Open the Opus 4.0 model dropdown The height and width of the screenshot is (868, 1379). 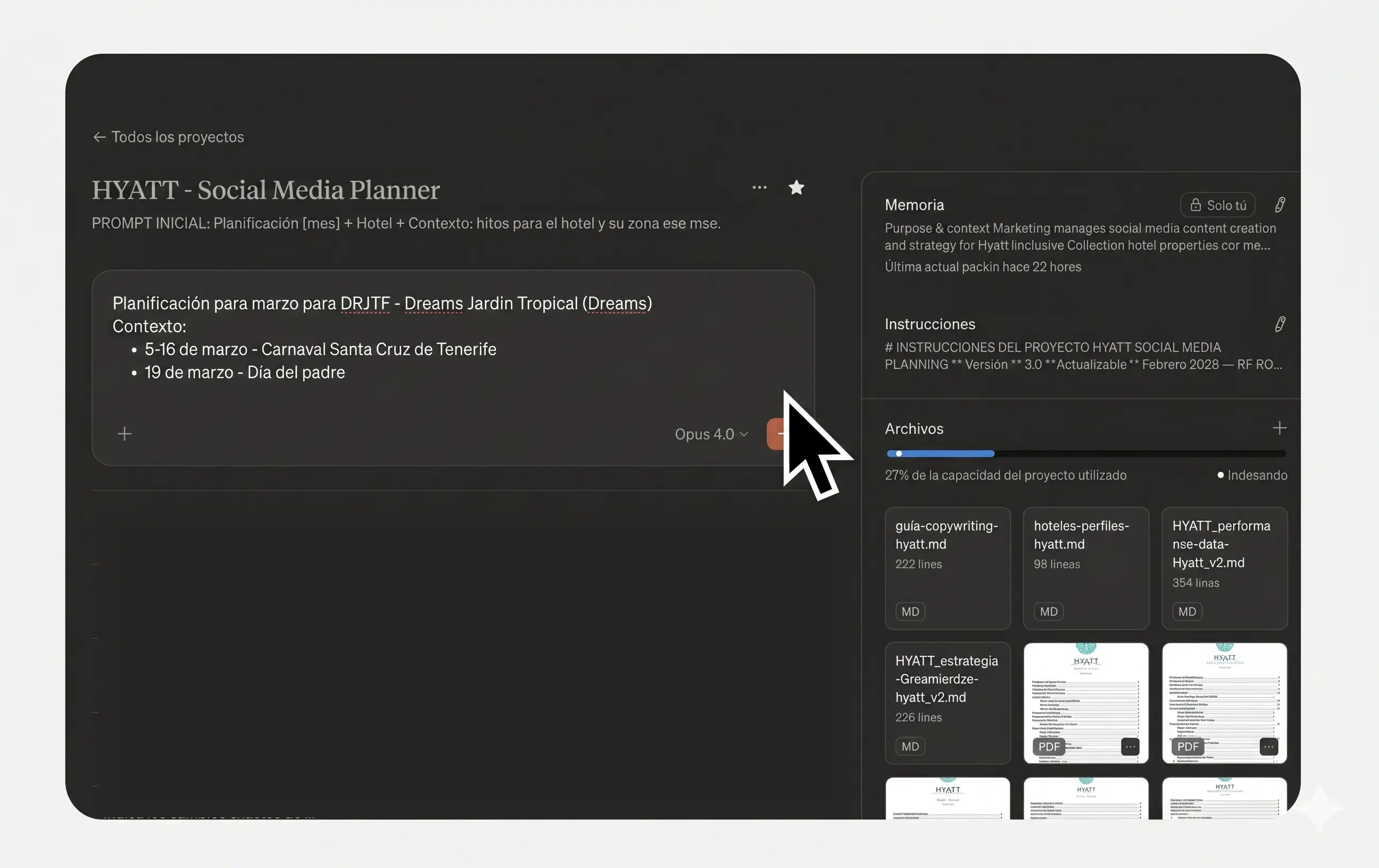tap(711, 434)
